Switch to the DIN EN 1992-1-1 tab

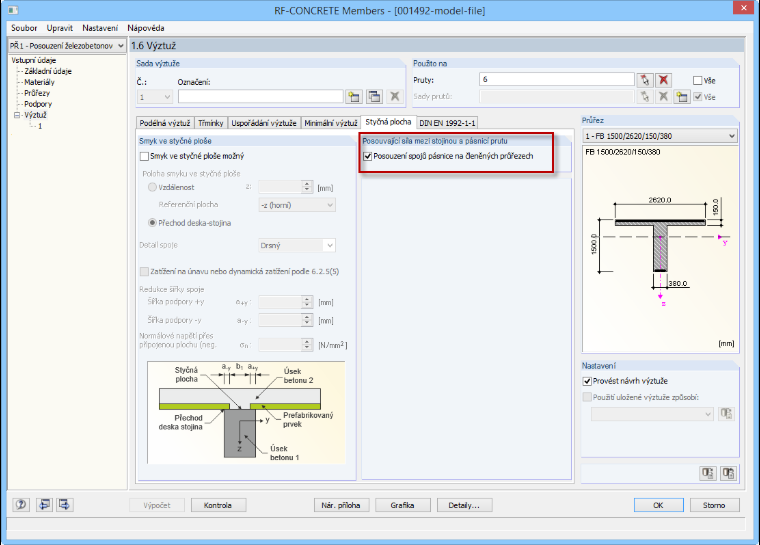click(447, 123)
